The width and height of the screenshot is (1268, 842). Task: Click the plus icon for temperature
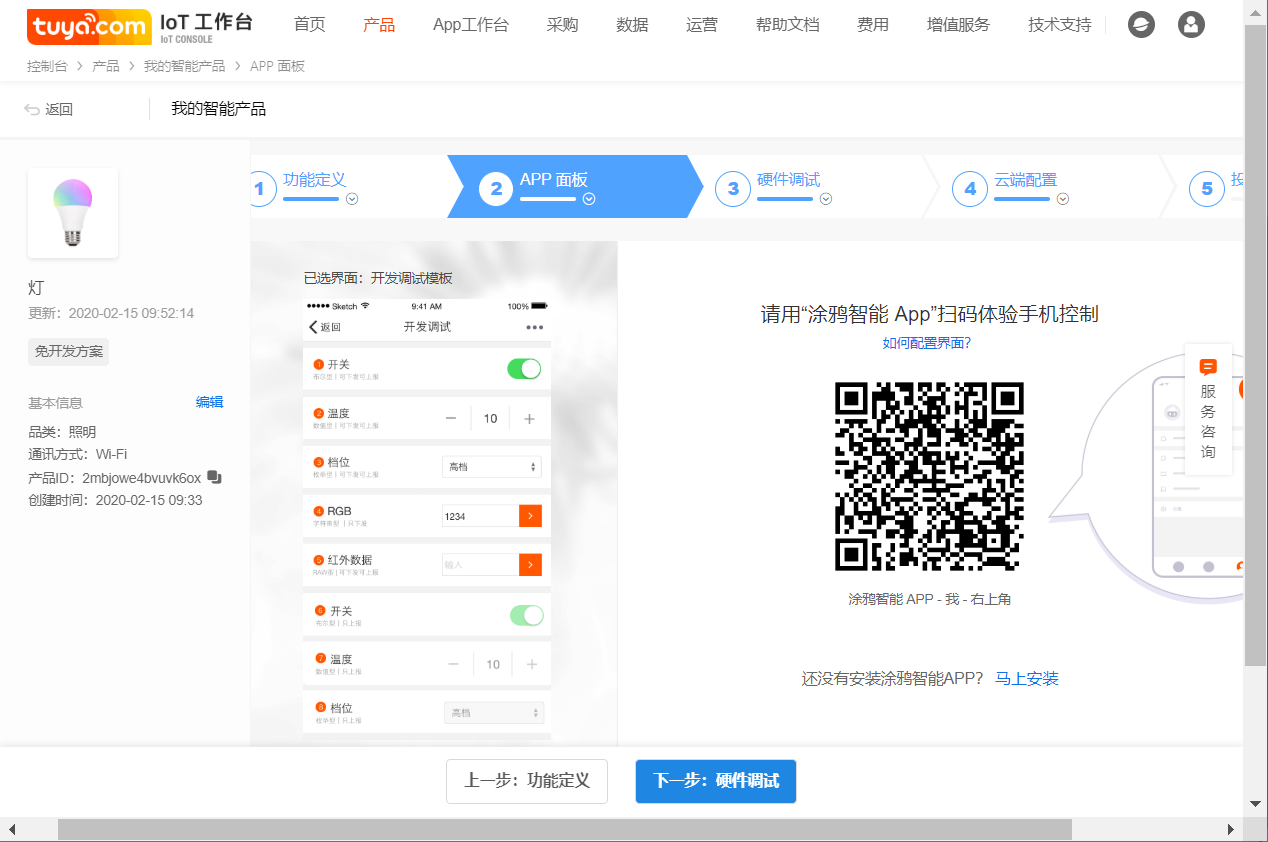click(529, 418)
